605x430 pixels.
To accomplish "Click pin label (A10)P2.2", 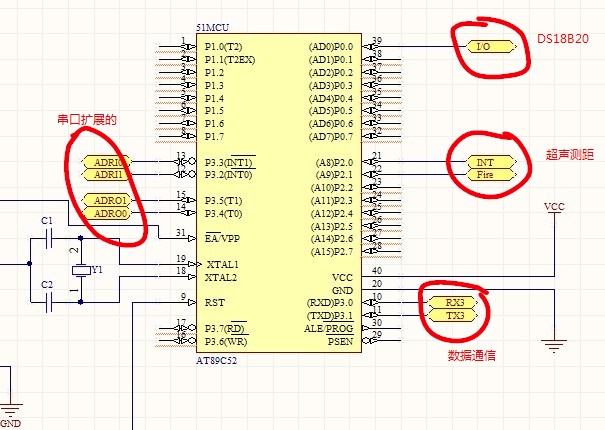I will click(x=332, y=188).
